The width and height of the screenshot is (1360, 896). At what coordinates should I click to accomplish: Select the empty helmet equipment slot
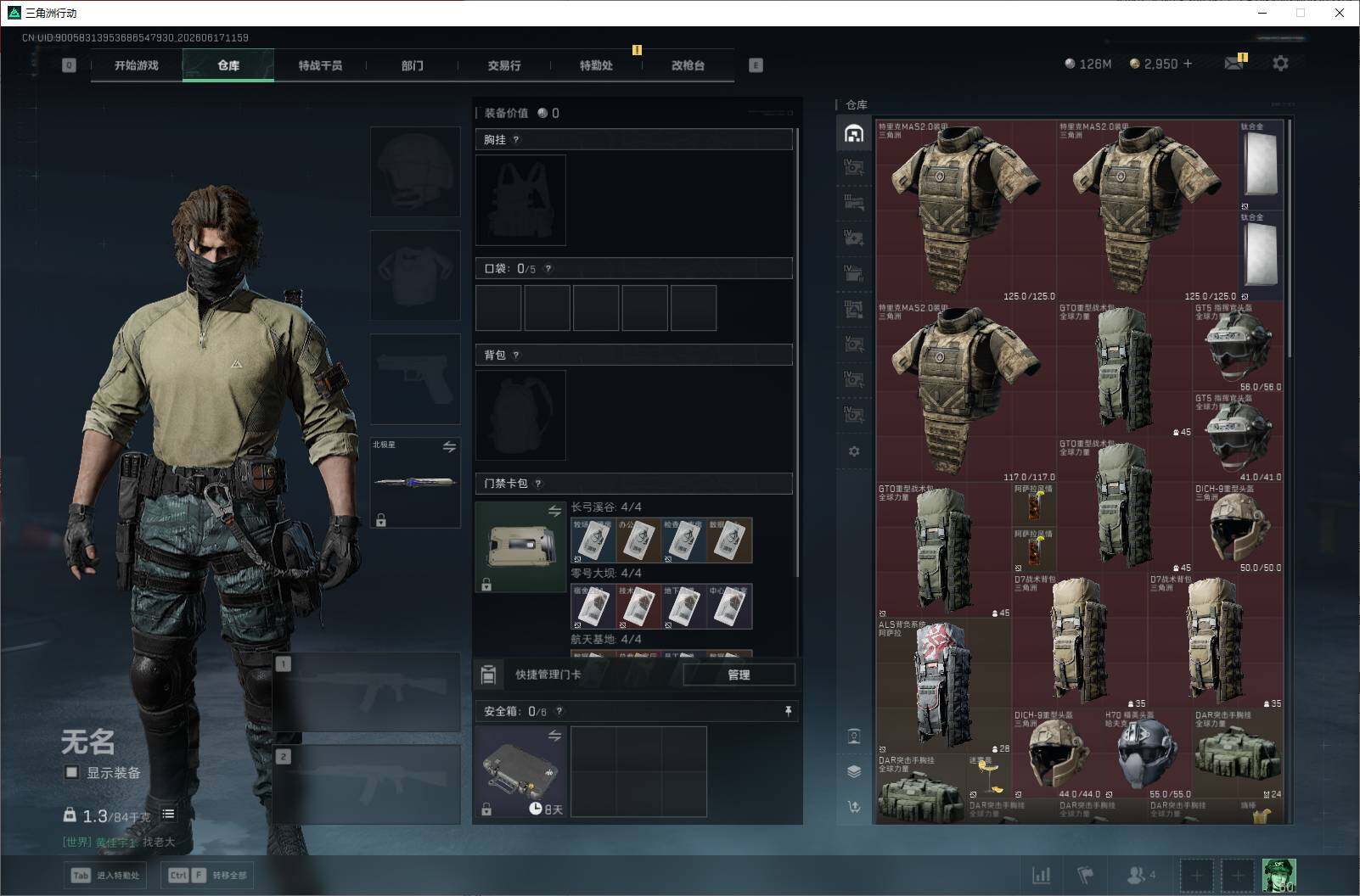[x=415, y=171]
